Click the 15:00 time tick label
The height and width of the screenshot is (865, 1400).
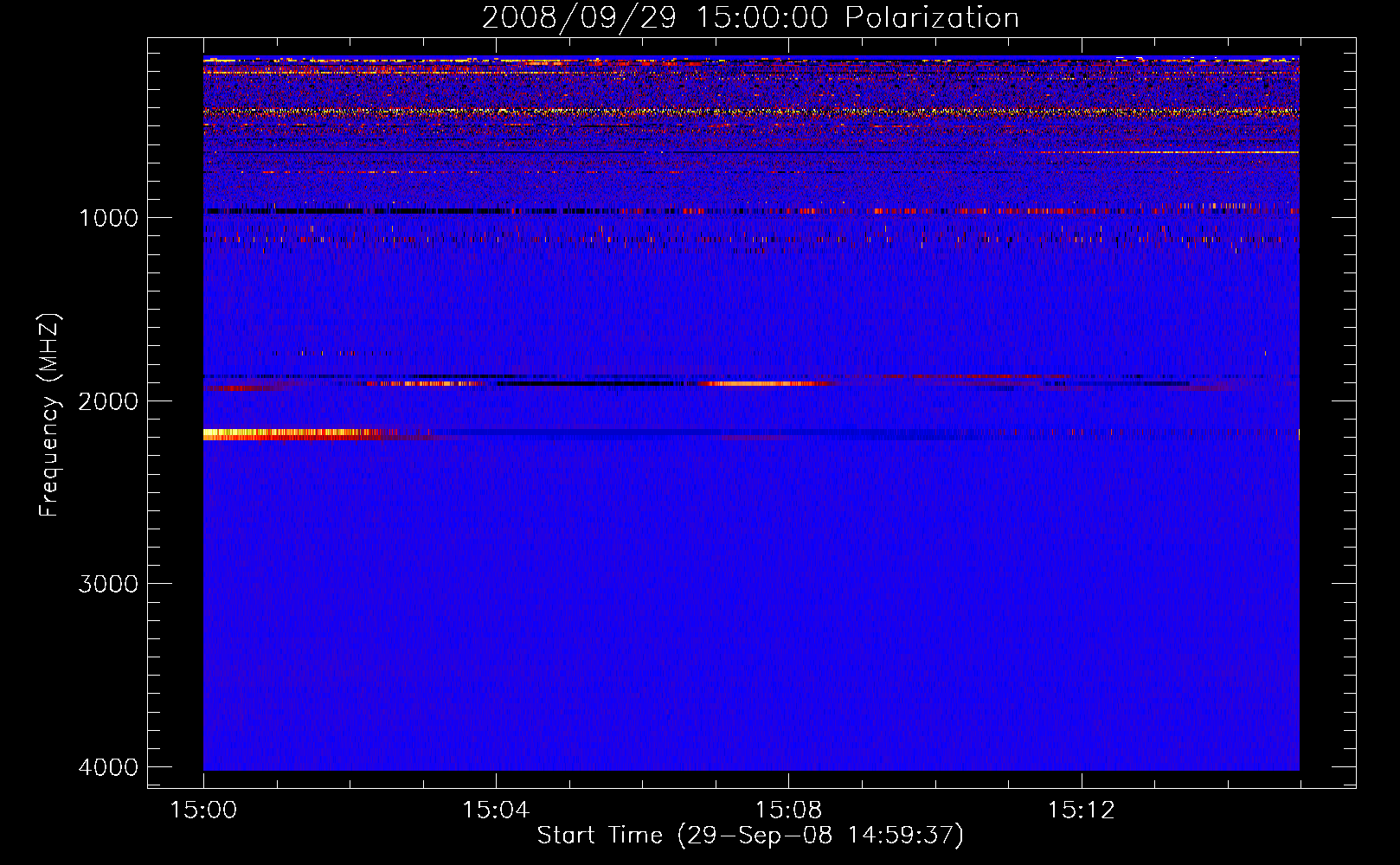(x=203, y=811)
